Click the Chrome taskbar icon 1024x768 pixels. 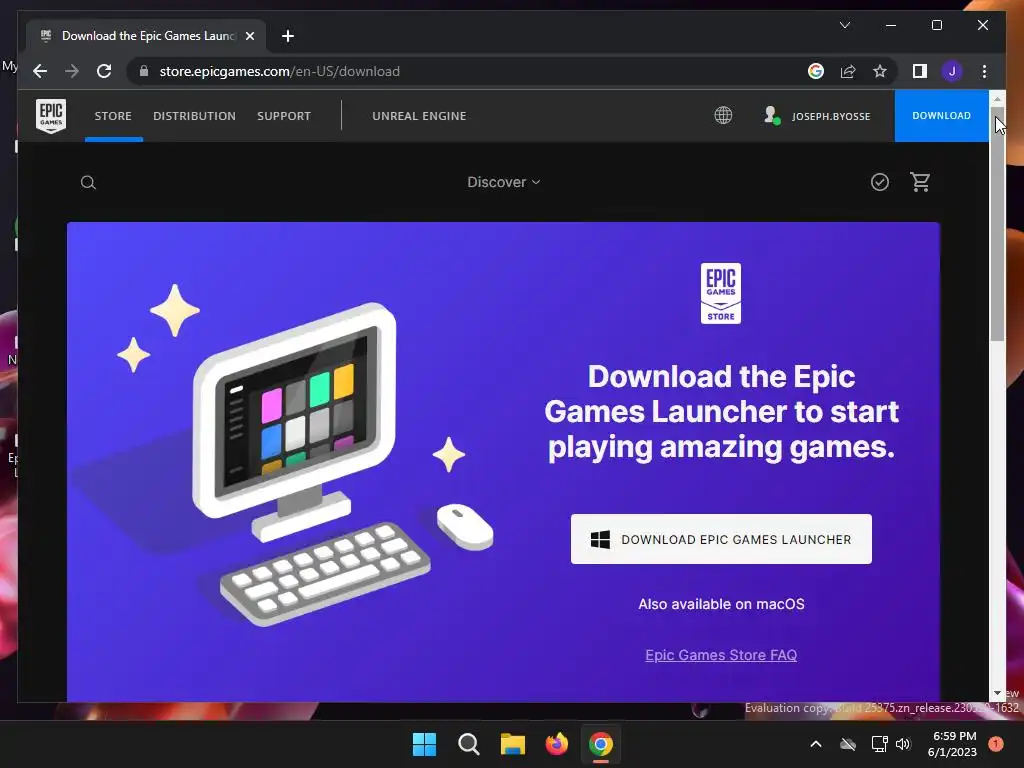click(601, 744)
